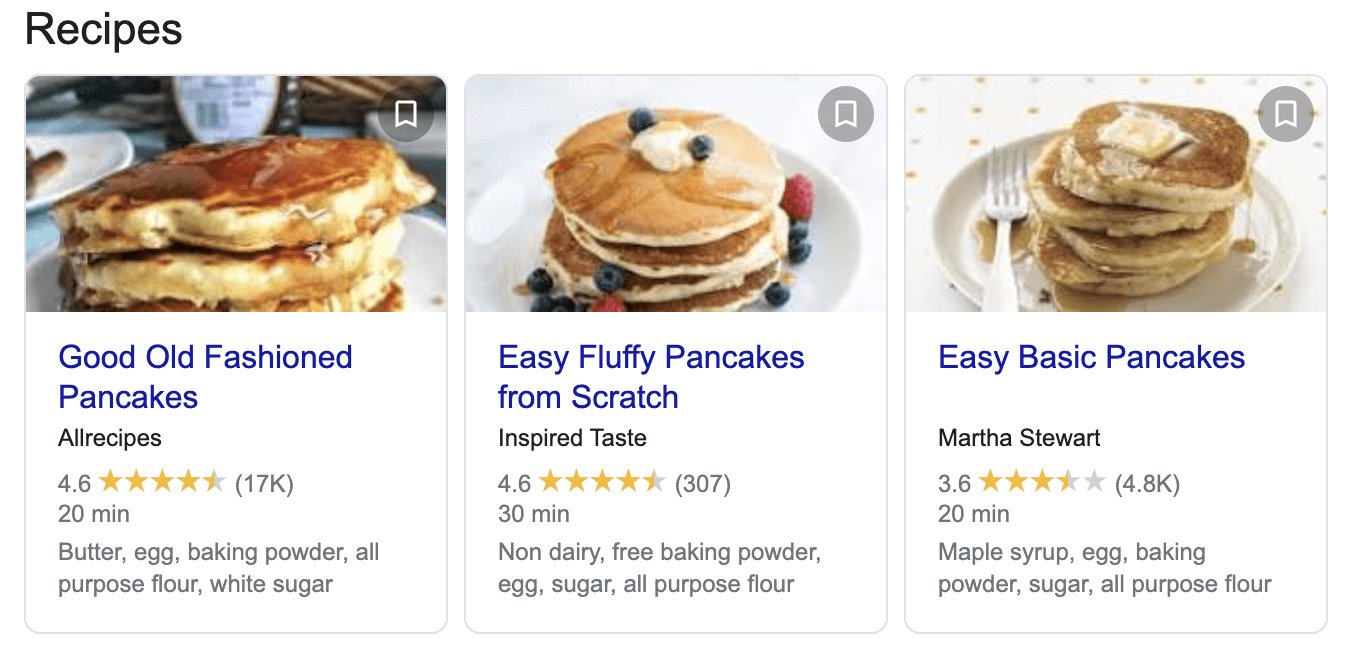The width and height of the screenshot is (1362, 660).
Task: Click the Easy Basic Pancakes photo
Action: 1114,194
